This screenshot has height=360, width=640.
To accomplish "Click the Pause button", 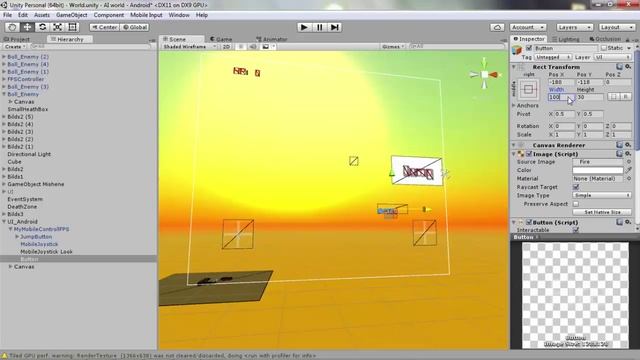I will (x=319, y=27).
